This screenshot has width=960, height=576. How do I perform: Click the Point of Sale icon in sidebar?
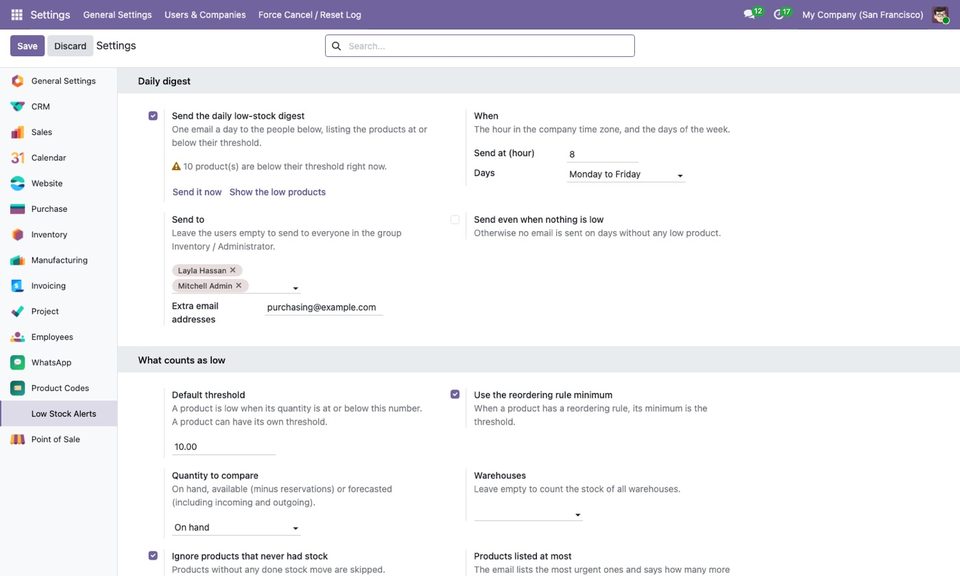[18, 439]
